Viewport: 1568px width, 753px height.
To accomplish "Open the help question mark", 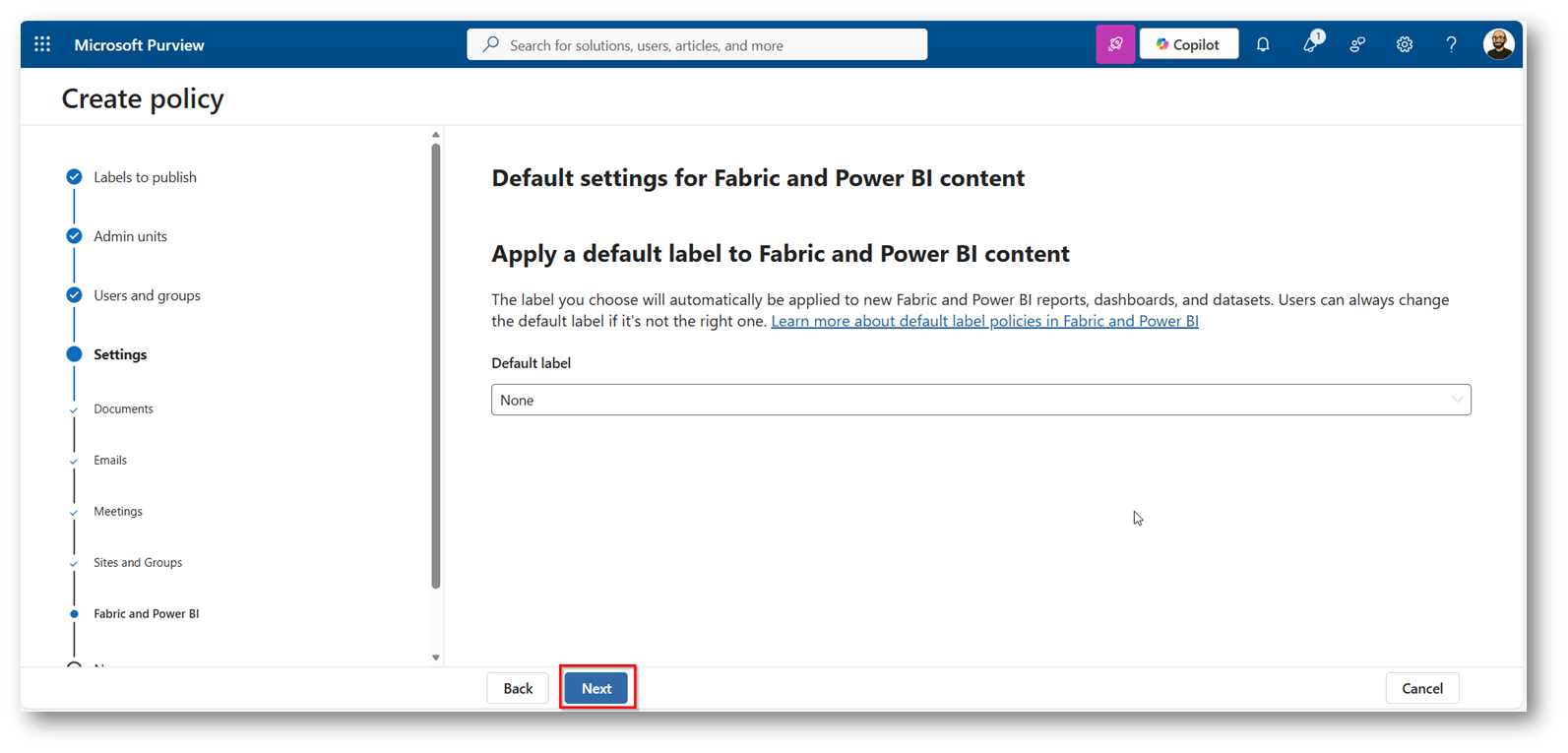I will pyautogui.click(x=1451, y=44).
